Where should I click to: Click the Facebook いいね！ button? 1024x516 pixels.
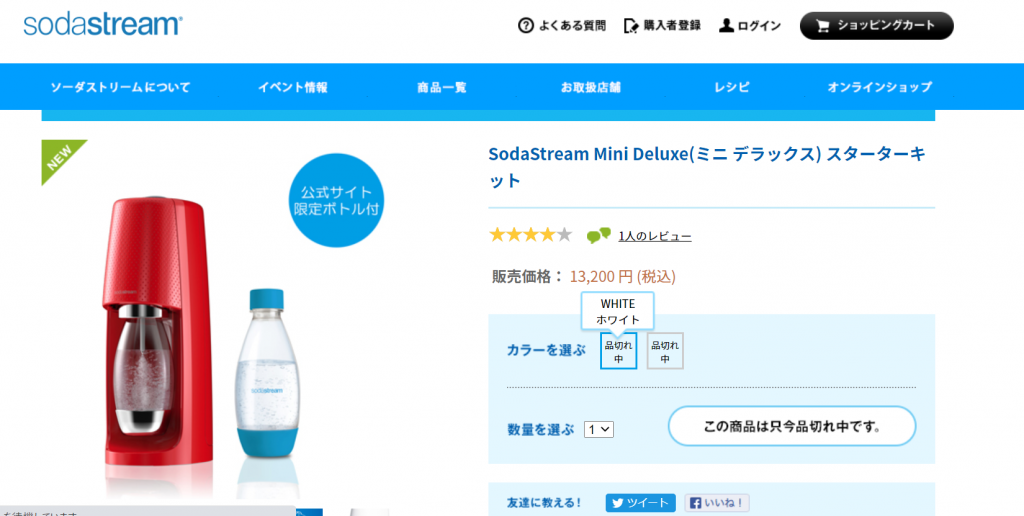pyautogui.click(x=717, y=503)
